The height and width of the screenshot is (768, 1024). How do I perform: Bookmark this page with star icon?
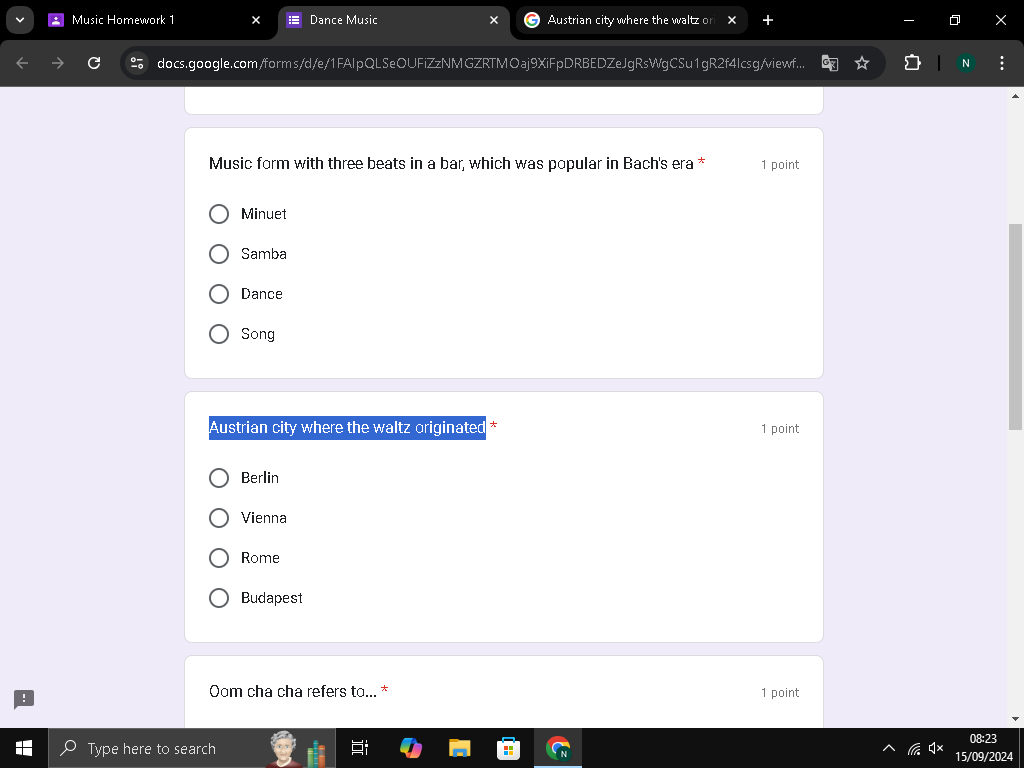pos(862,63)
